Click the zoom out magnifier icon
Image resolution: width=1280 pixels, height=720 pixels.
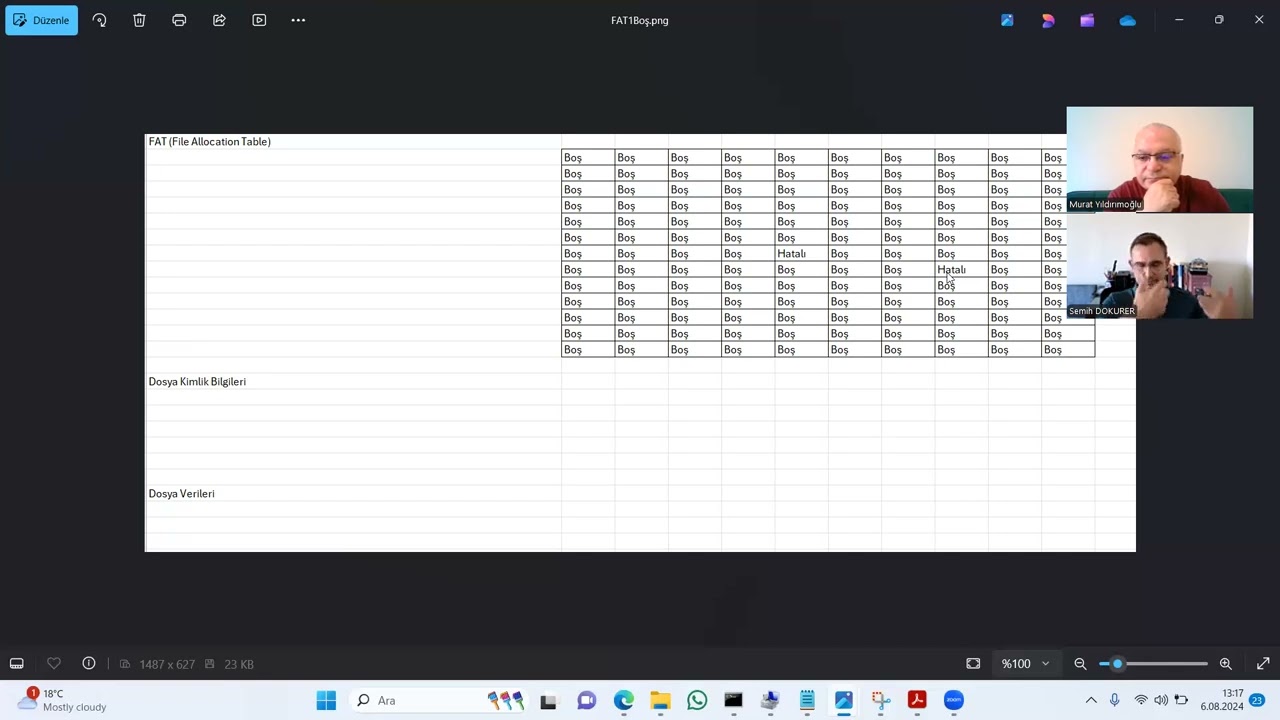pos(1080,663)
